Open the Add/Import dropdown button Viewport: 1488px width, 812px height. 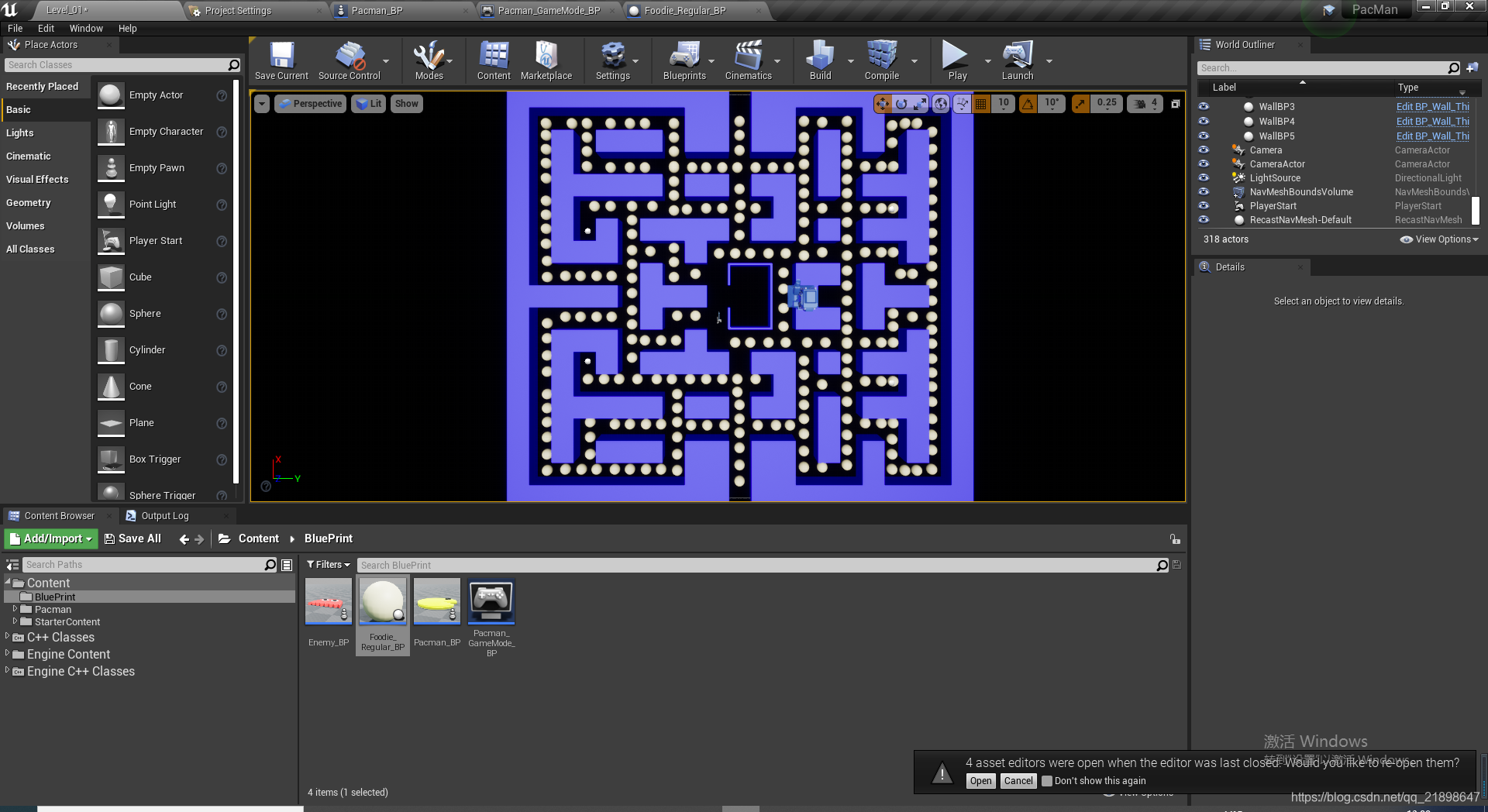[50, 538]
